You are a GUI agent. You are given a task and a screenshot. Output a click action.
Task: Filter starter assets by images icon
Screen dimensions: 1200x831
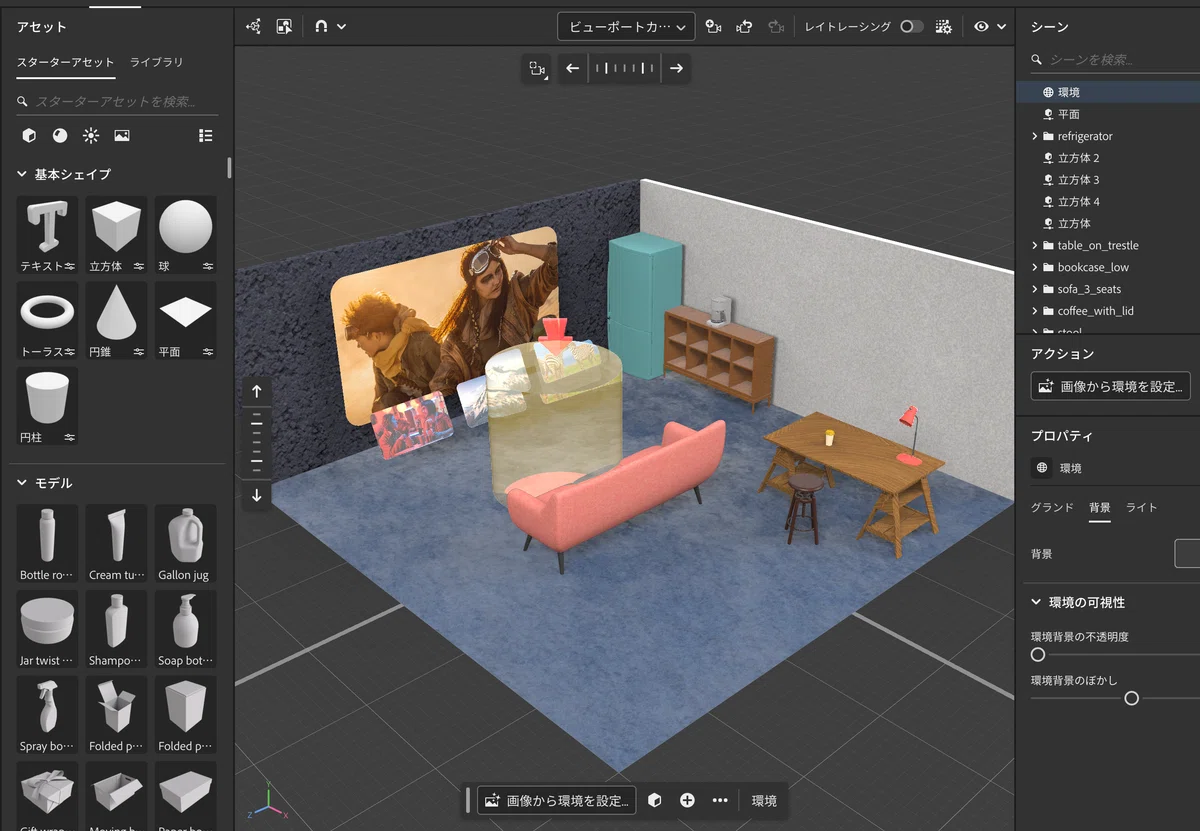coord(122,135)
